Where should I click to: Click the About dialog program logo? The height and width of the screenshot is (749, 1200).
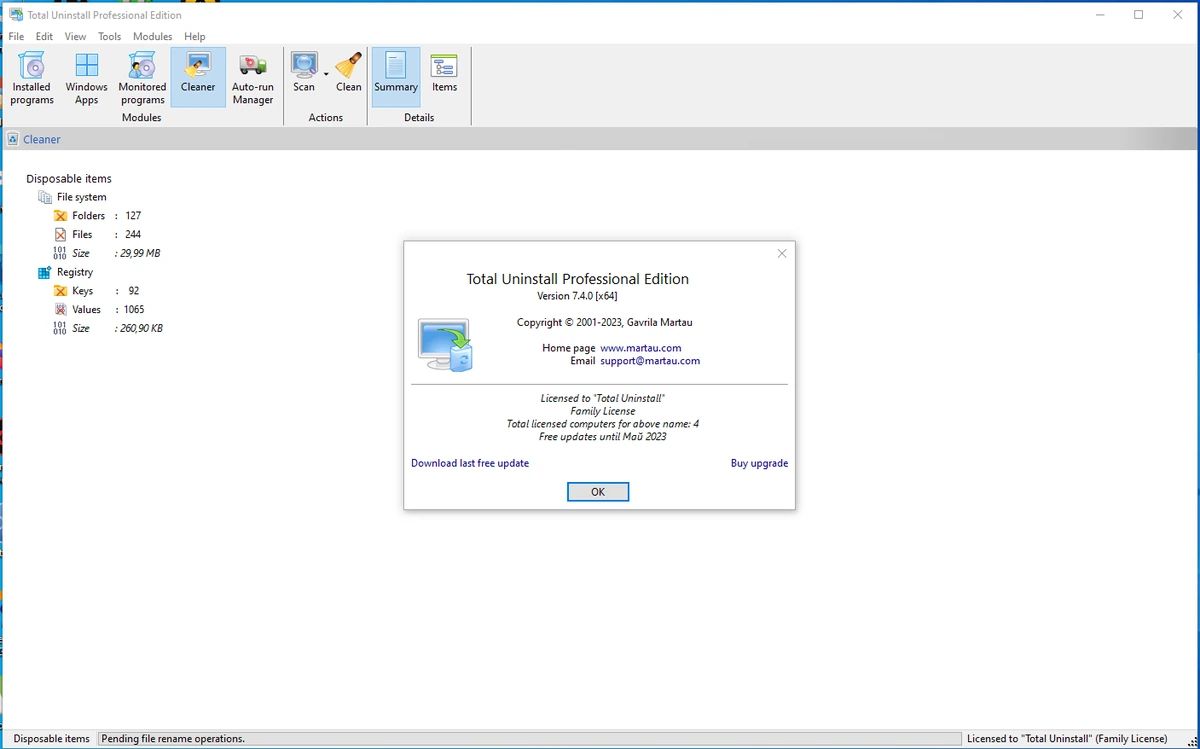click(x=446, y=346)
